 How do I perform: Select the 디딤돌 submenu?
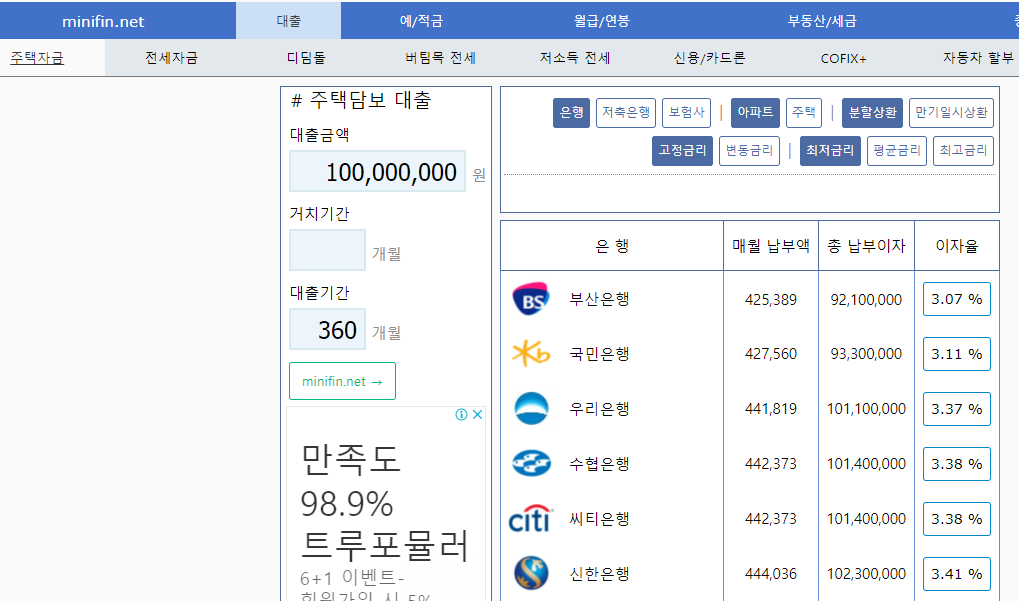306,58
